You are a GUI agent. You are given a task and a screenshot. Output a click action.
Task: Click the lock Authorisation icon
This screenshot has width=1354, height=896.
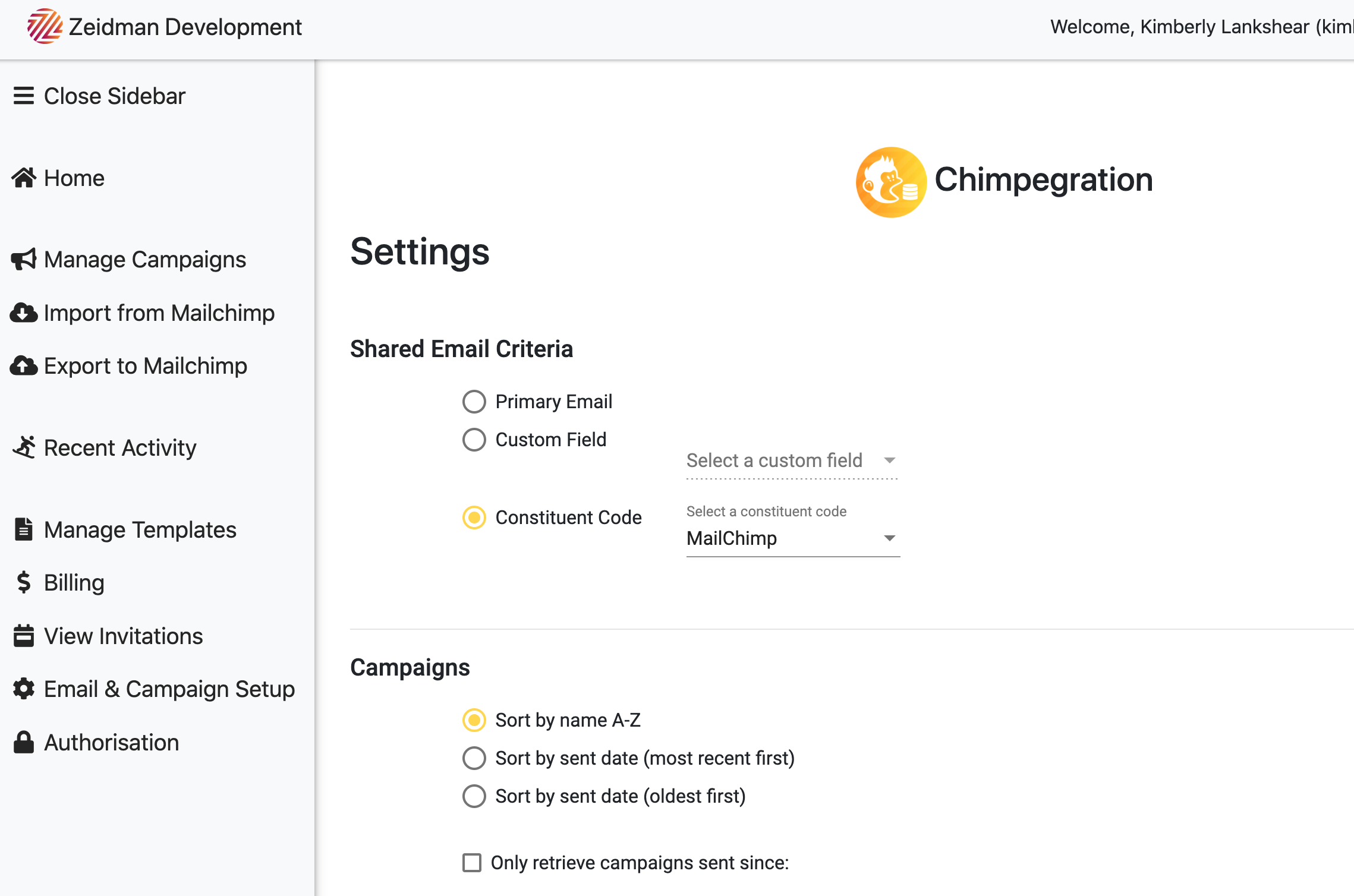(24, 742)
